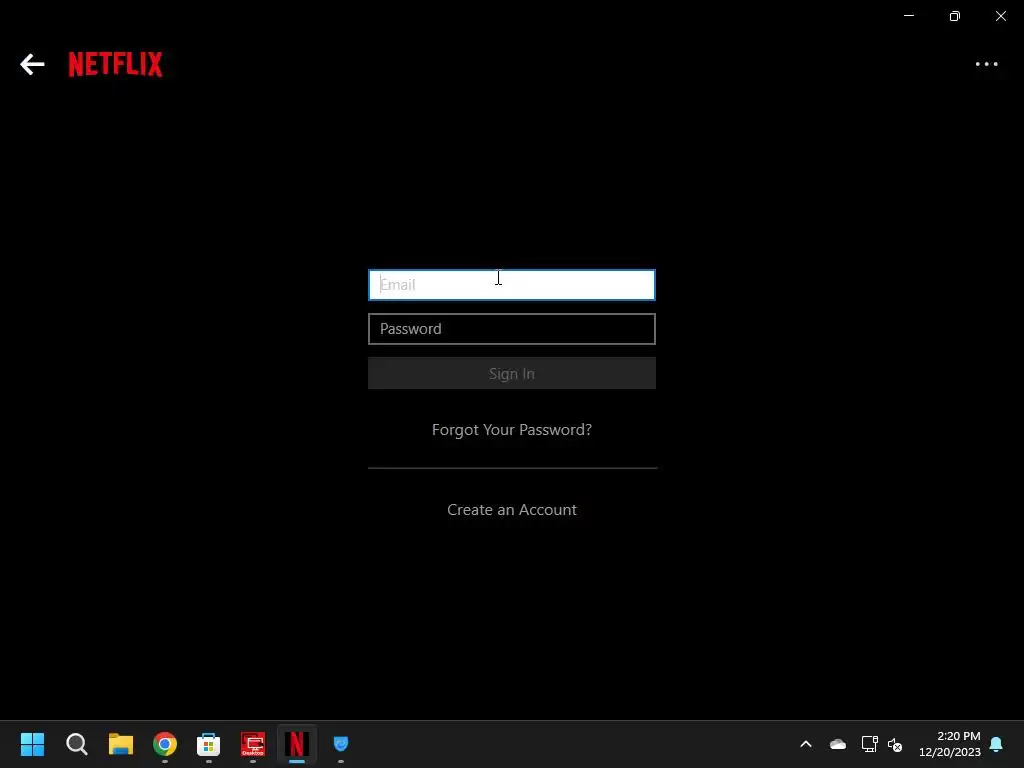Image resolution: width=1024 pixels, height=768 pixels.
Task: Select the Password input field
Action: coord(511,328)
